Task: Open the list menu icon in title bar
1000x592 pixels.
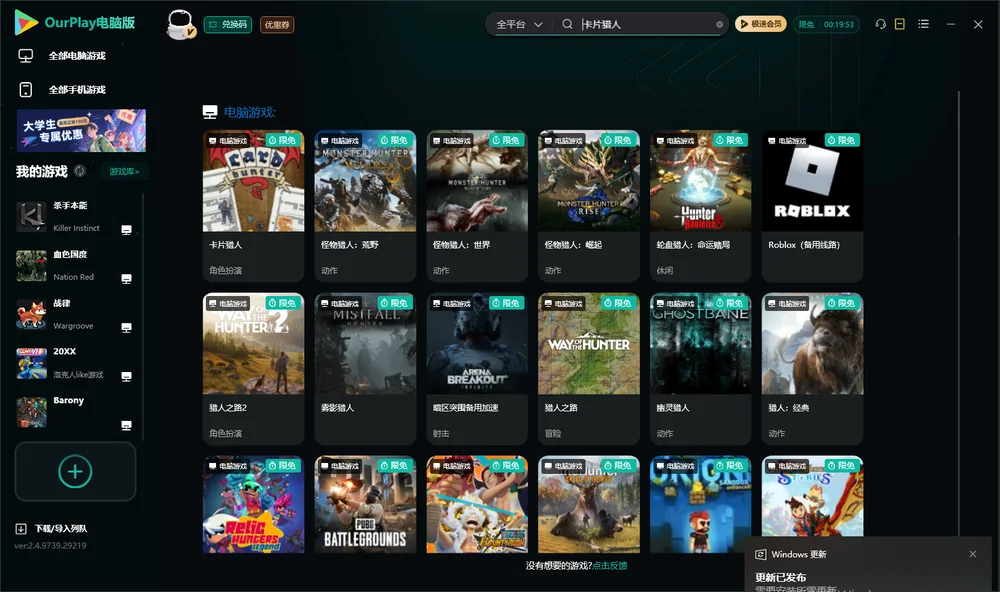Action: (923, 24)
